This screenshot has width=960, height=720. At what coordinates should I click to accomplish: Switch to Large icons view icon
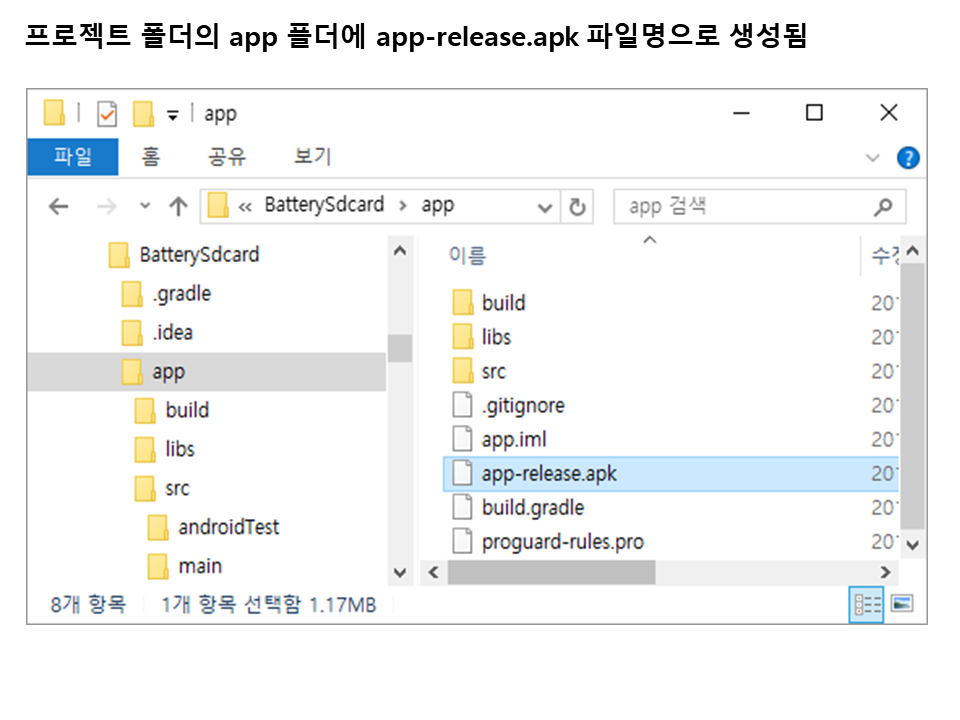click(902, 604)
